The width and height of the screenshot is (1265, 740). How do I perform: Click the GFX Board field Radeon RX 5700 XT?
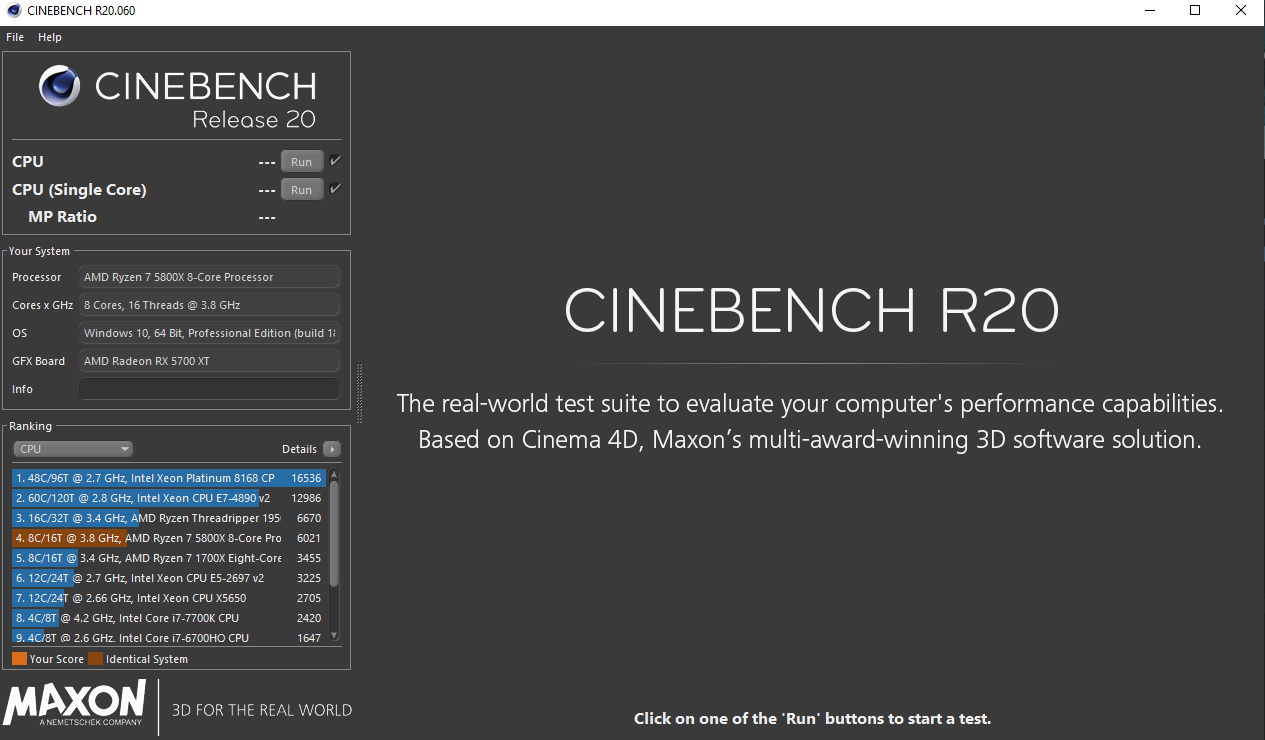[x=210, y=361]
